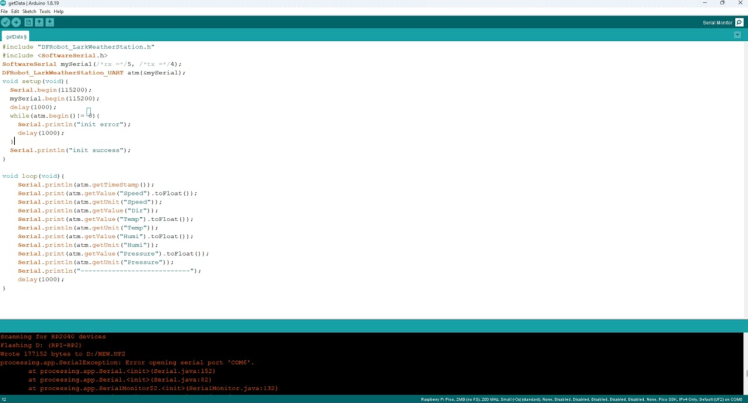Click the Upload arrow icon
This screenshot has width=748, height=403.
16,22
